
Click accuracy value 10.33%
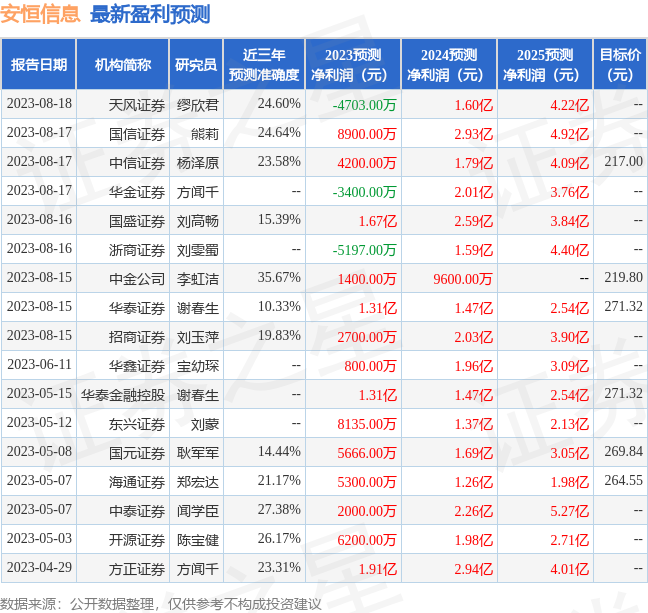[x=279, y=306]
